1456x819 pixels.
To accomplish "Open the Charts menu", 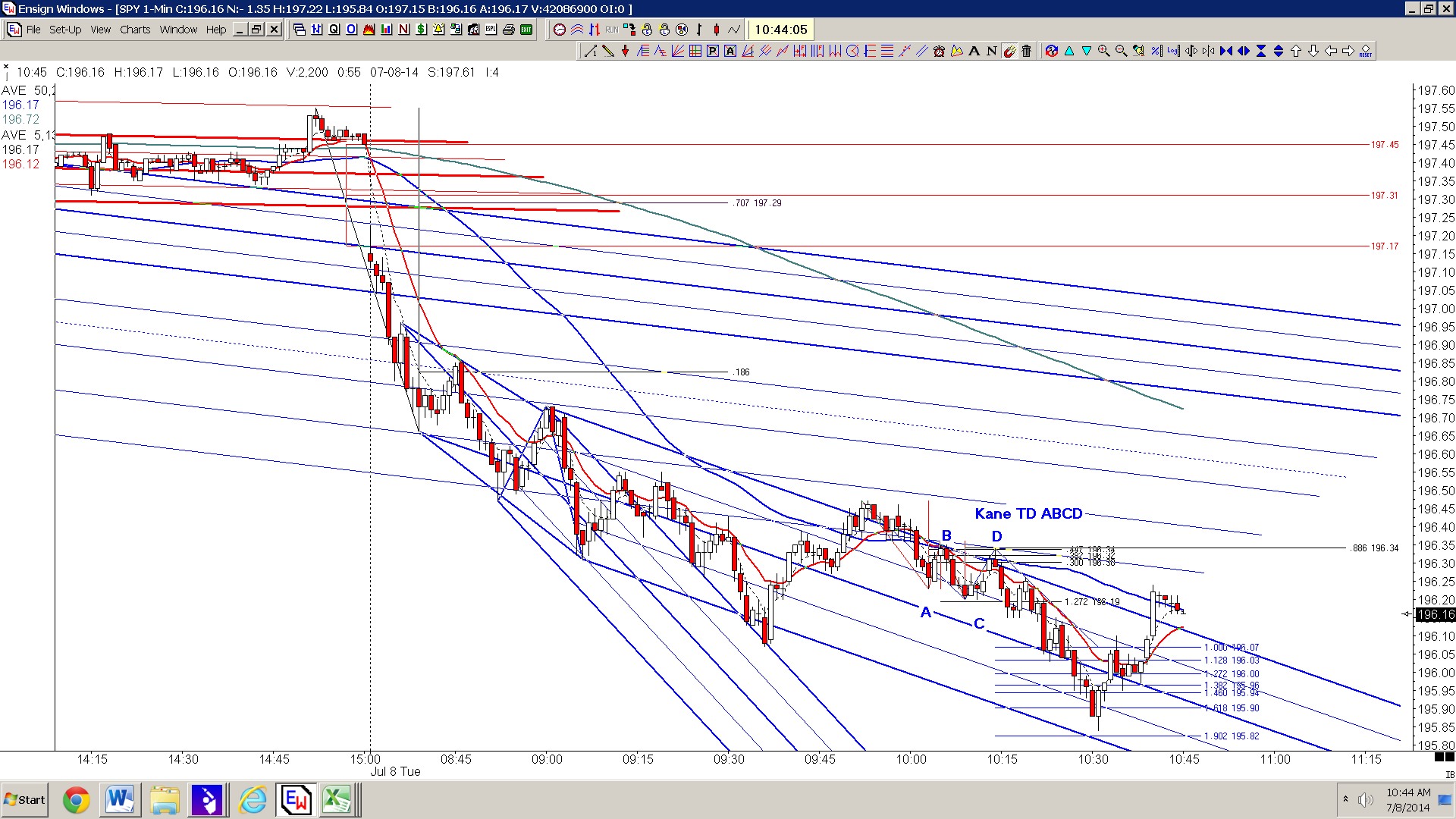I will point(135,30).
